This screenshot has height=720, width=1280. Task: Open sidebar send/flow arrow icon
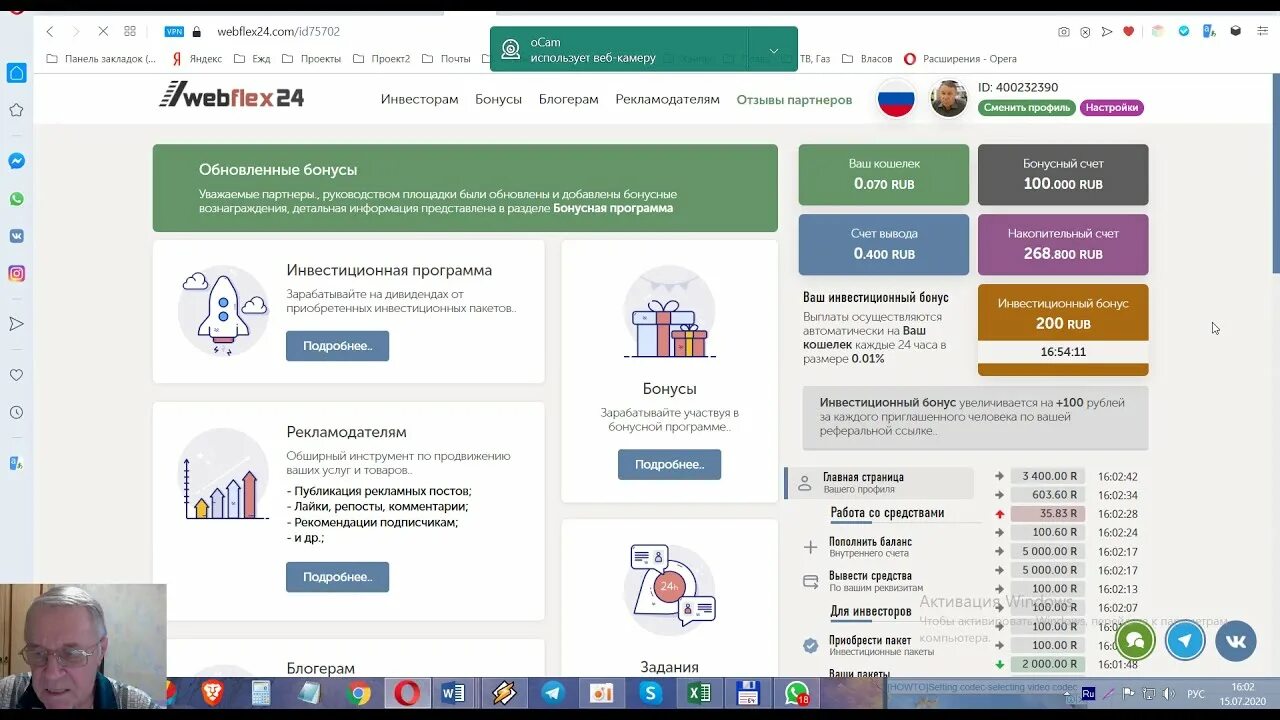pos(16,324)
